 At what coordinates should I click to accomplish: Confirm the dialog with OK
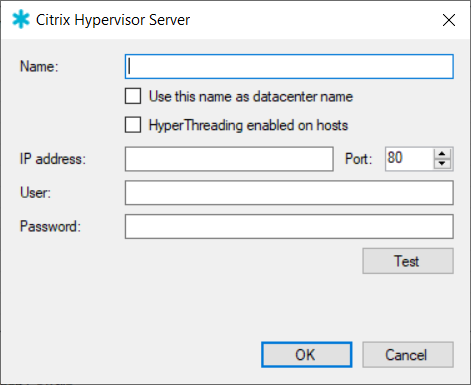point(307,355)
